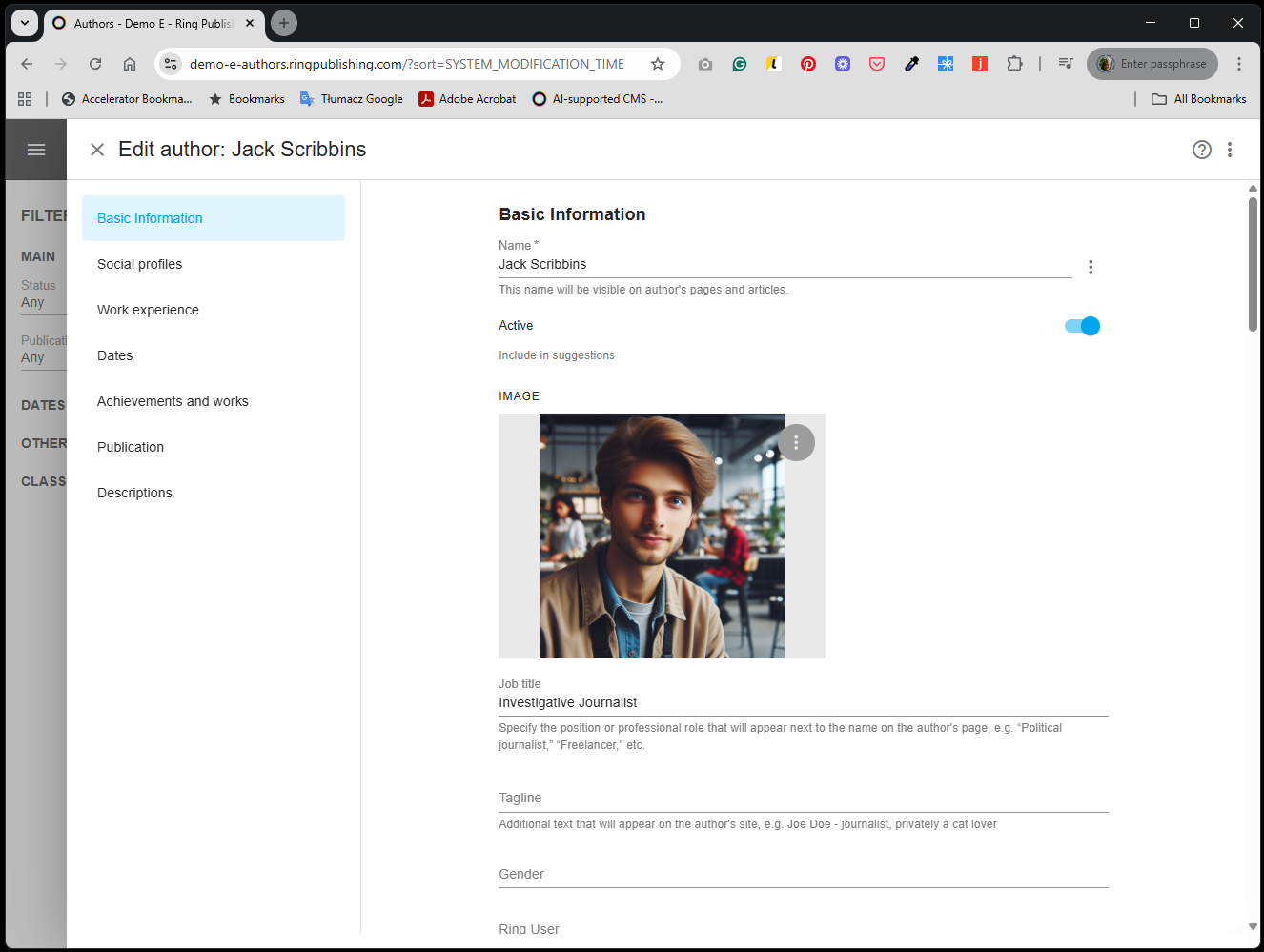Toggle the Active switch off
This screenshot has width=1264, height=952.
pyautogui.click(x=1082, y=326)
